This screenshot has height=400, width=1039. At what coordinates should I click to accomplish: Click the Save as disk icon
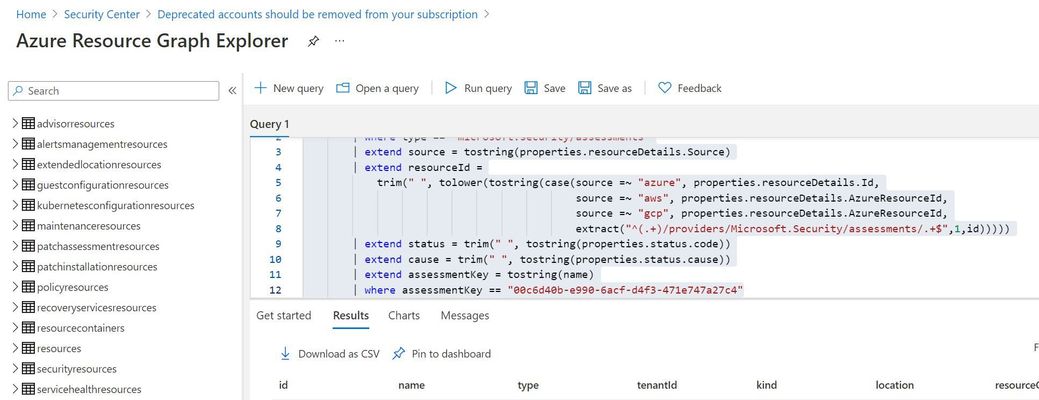click(584, 88)
